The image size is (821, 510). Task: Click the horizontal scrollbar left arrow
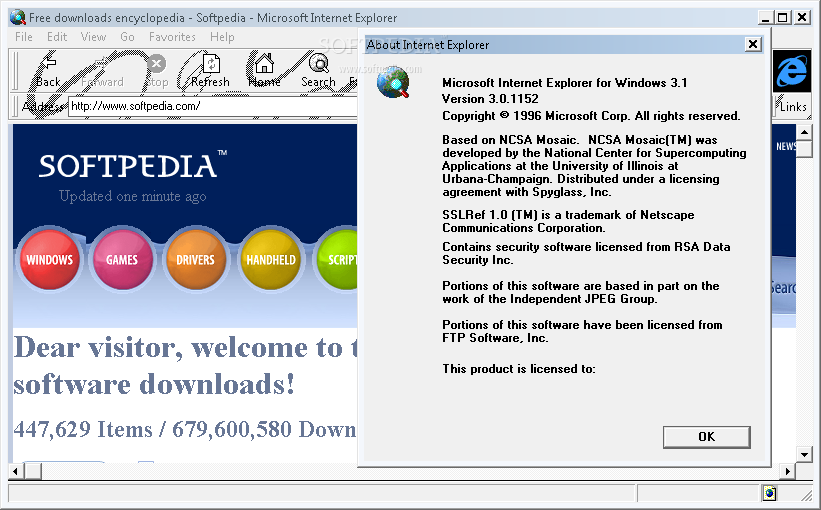[x=16, y=471]
